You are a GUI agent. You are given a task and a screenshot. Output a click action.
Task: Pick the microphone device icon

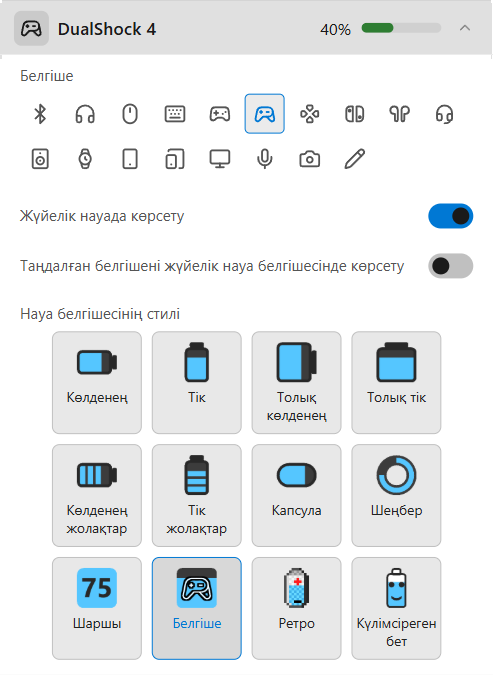(x=265, y=159)
